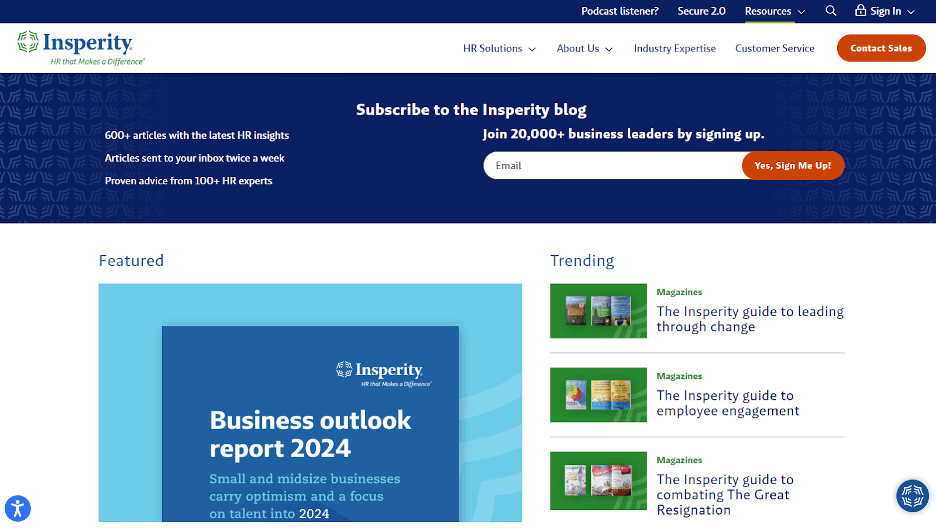Open the Customer Service menu item
This screenshot has width=936, height=528.
click(774, 48)
